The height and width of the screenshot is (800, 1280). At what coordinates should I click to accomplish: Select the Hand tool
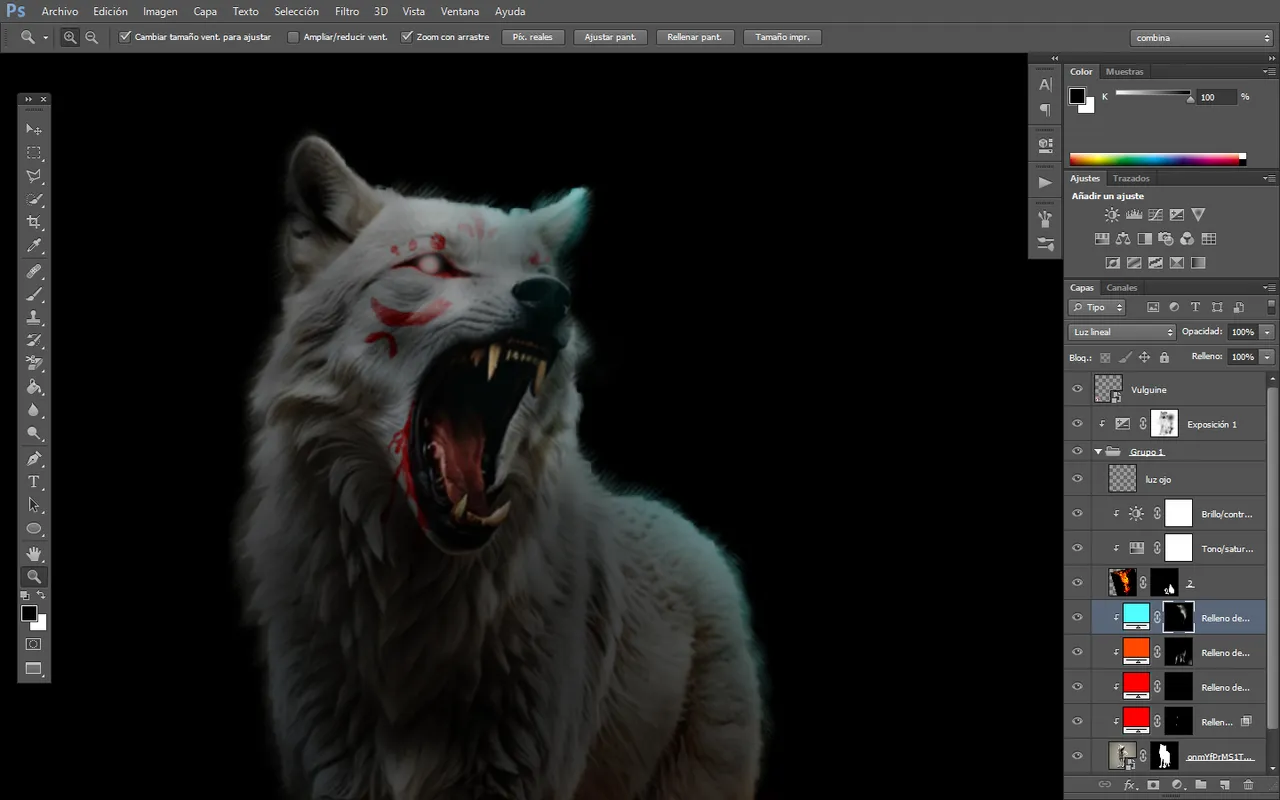[34, 553]
